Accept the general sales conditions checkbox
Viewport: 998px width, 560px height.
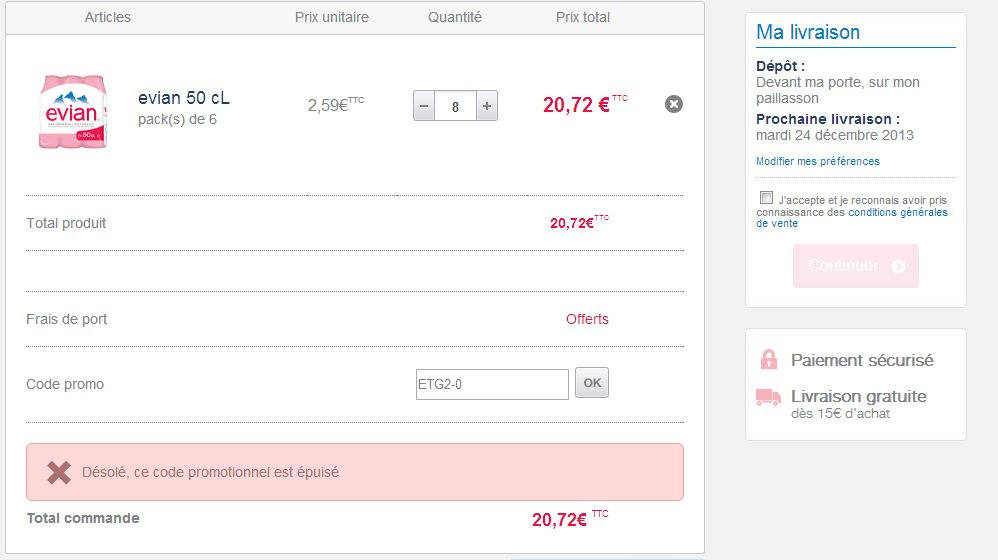(x=766, y=198)
